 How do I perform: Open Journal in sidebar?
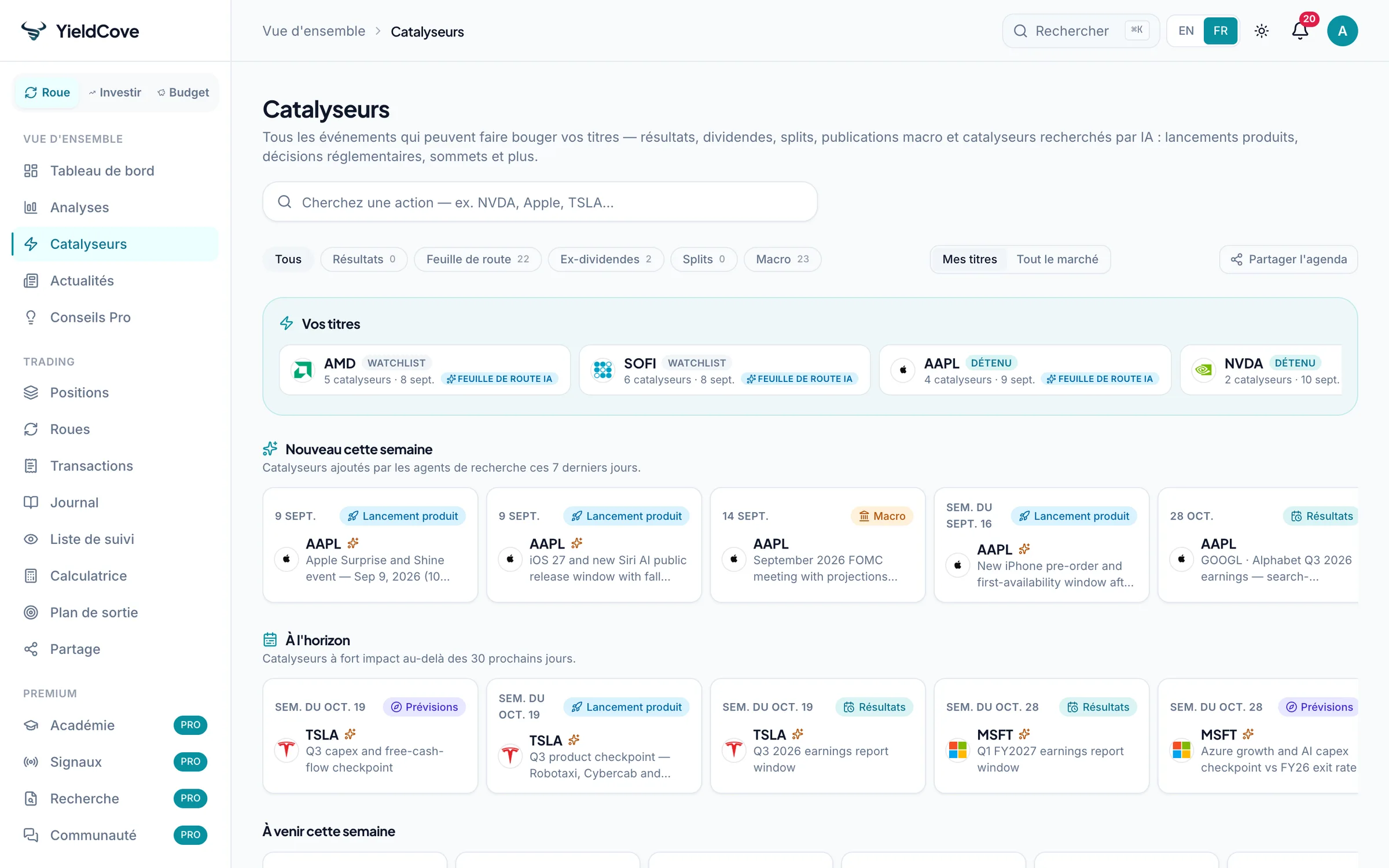pyautogui.click(x=115, y=502)
